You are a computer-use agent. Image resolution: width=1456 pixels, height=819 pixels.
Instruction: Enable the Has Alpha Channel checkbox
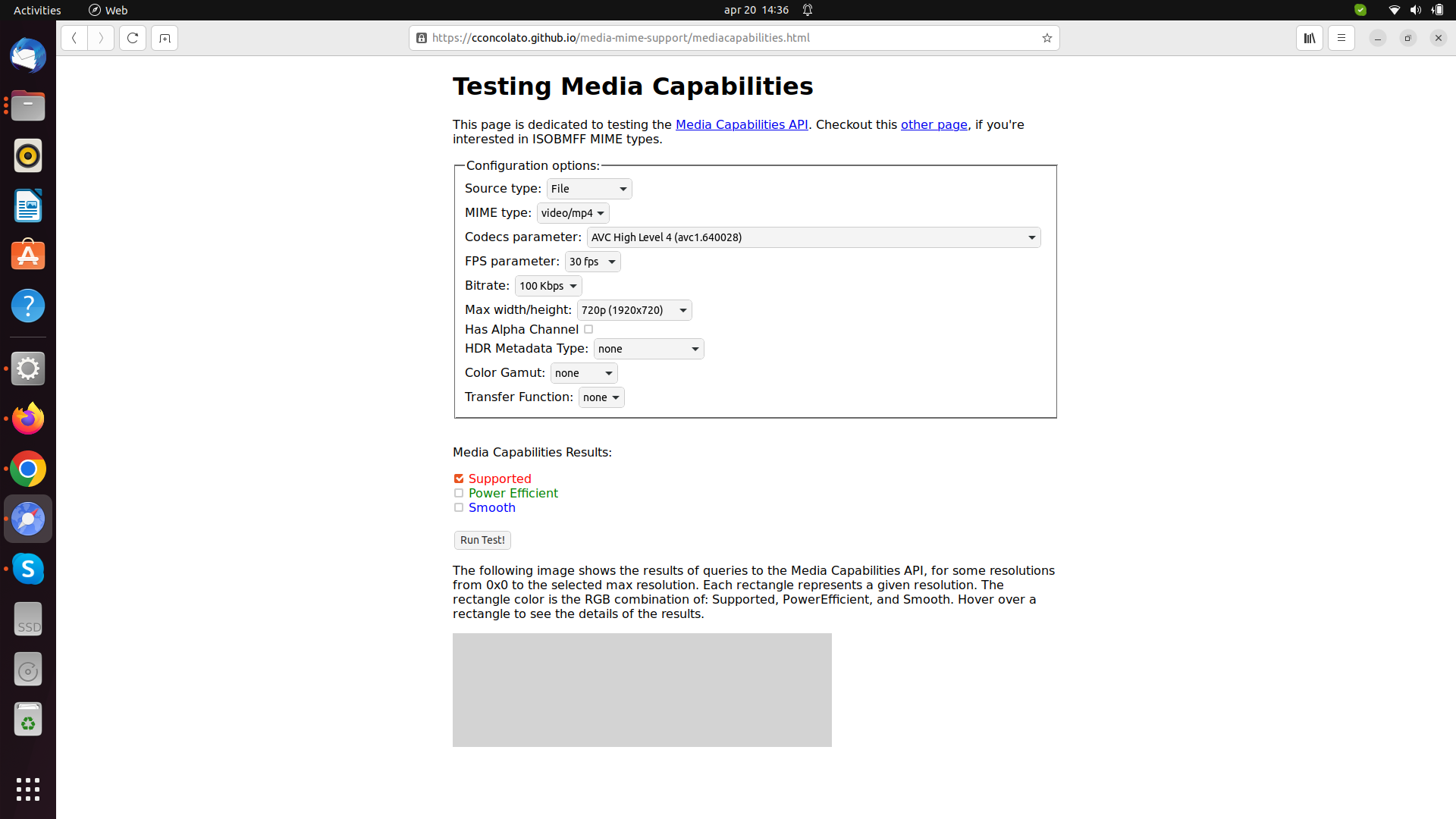pyautogui.click(x=589, y=329)
